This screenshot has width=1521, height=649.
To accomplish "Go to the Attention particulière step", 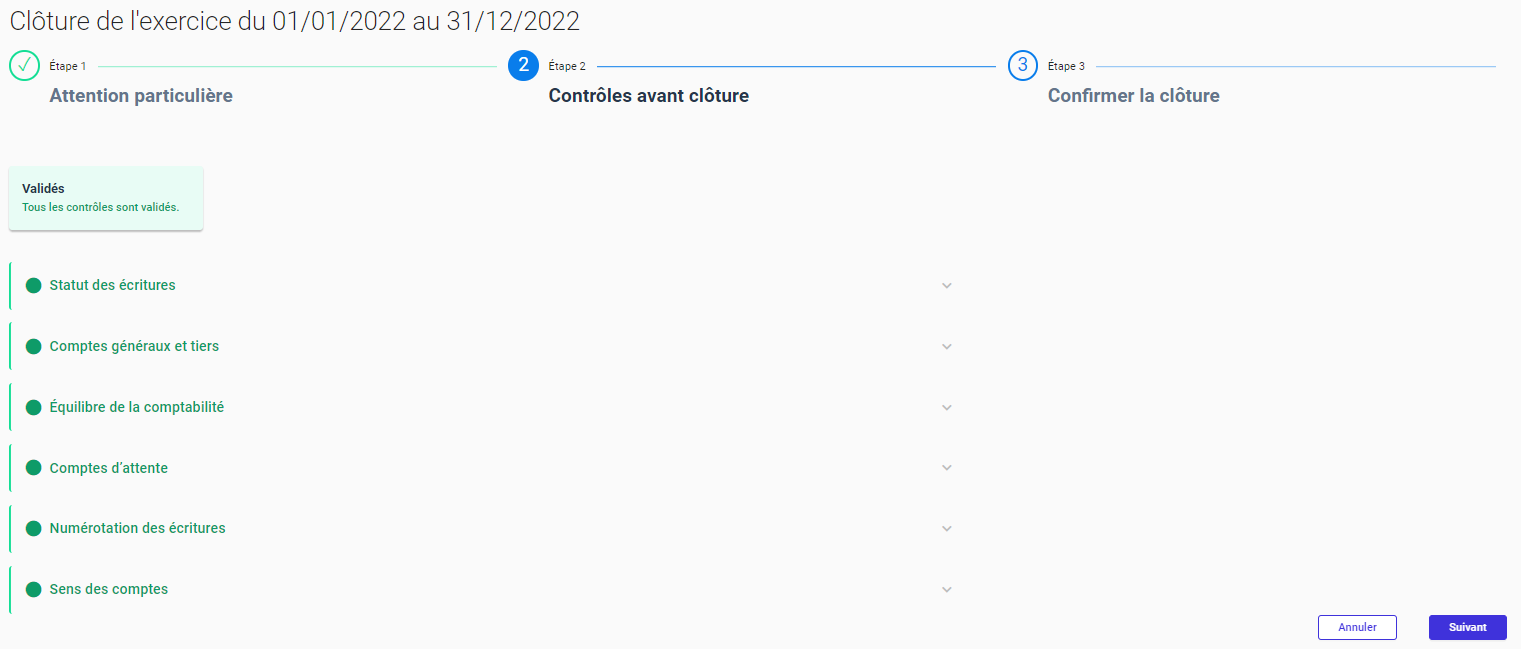I will click(141, 96).
